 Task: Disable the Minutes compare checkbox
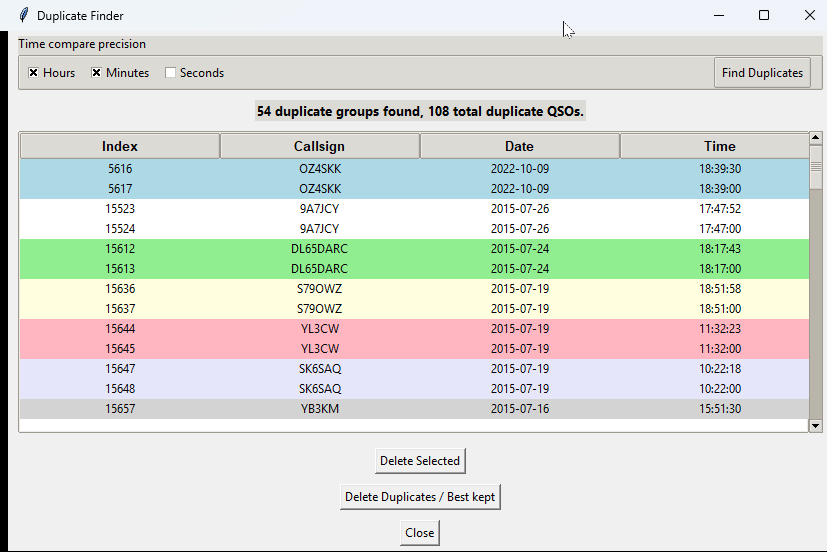(97, 73)
